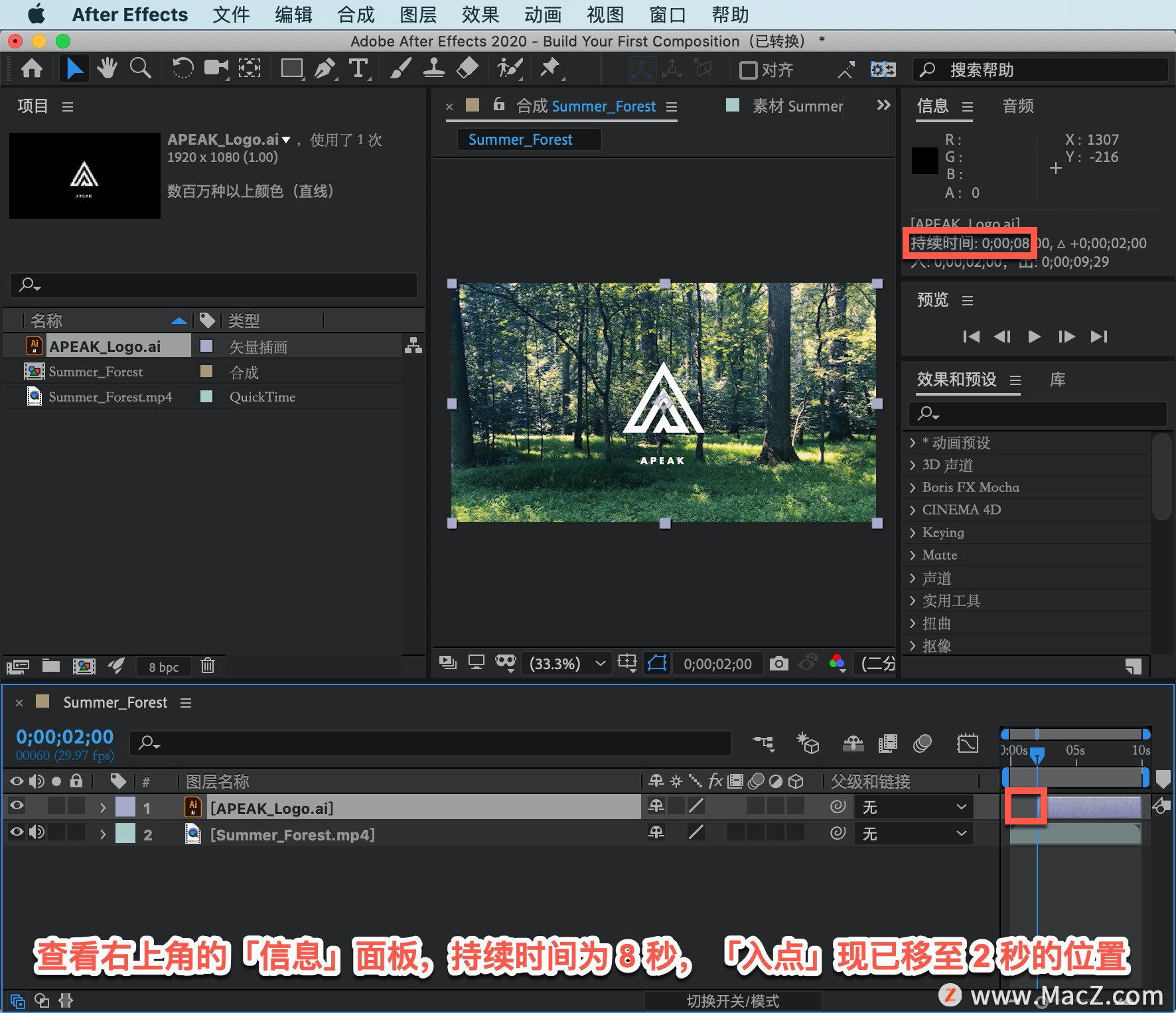Viewport: 1176px width, 1013px height.
Task: Switch to the 库 panel tab
Action: 1058,380
